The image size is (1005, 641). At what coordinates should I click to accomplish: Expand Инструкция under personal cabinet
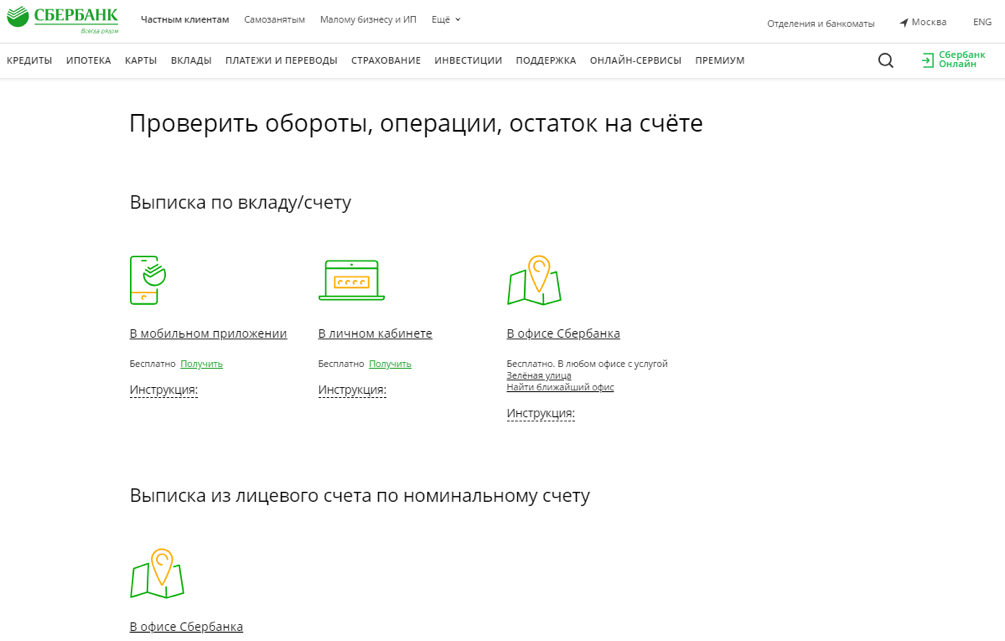click(x=352, y=390)
